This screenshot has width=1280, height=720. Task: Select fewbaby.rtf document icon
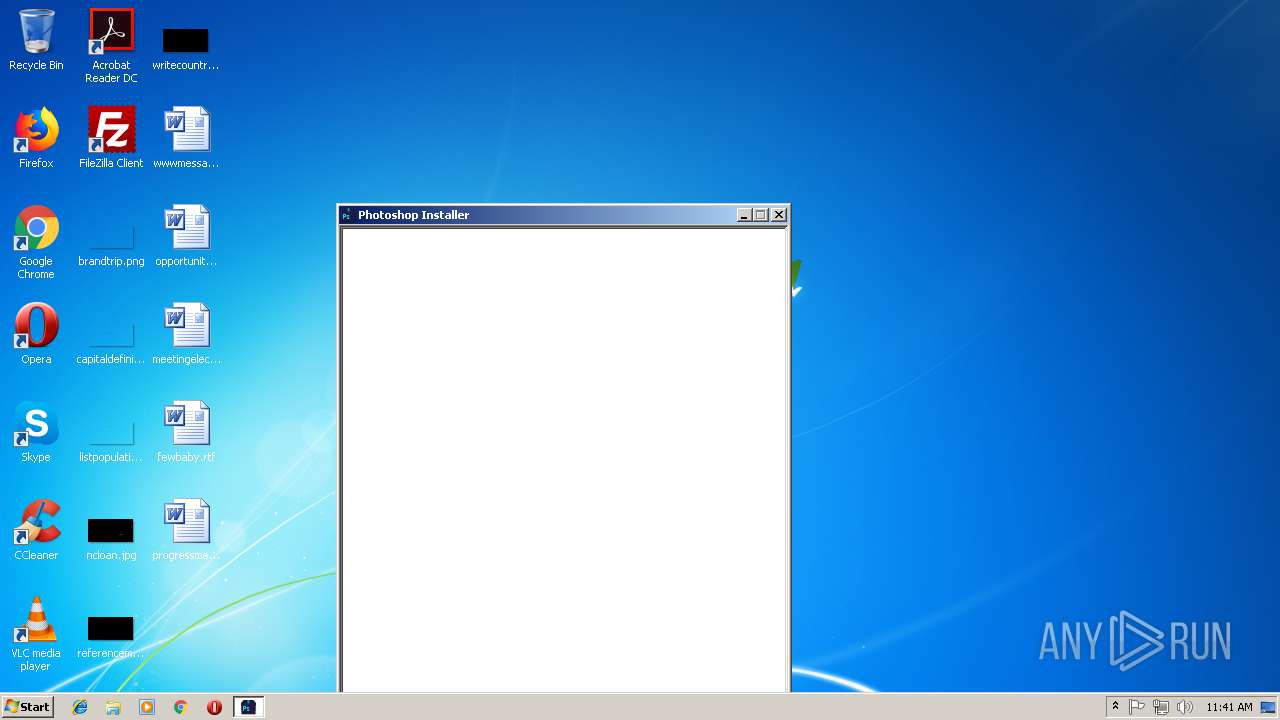[x=186, y=432]
